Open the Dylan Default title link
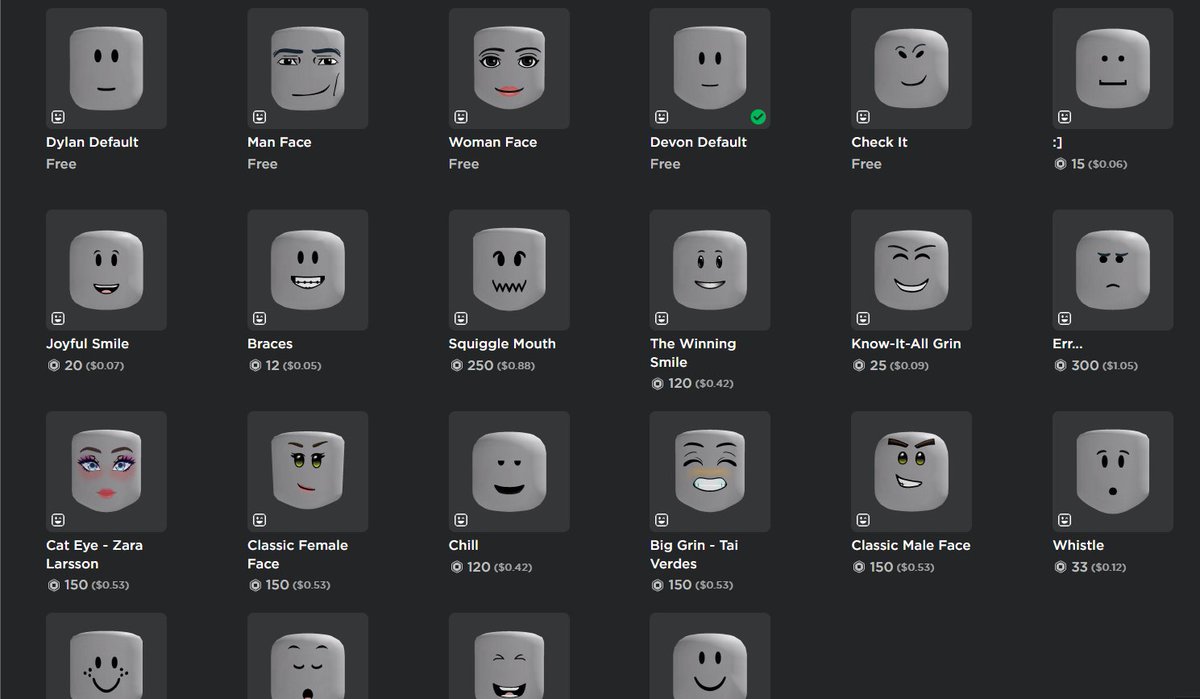The image size is (1200, 699). tap(92, 143)
